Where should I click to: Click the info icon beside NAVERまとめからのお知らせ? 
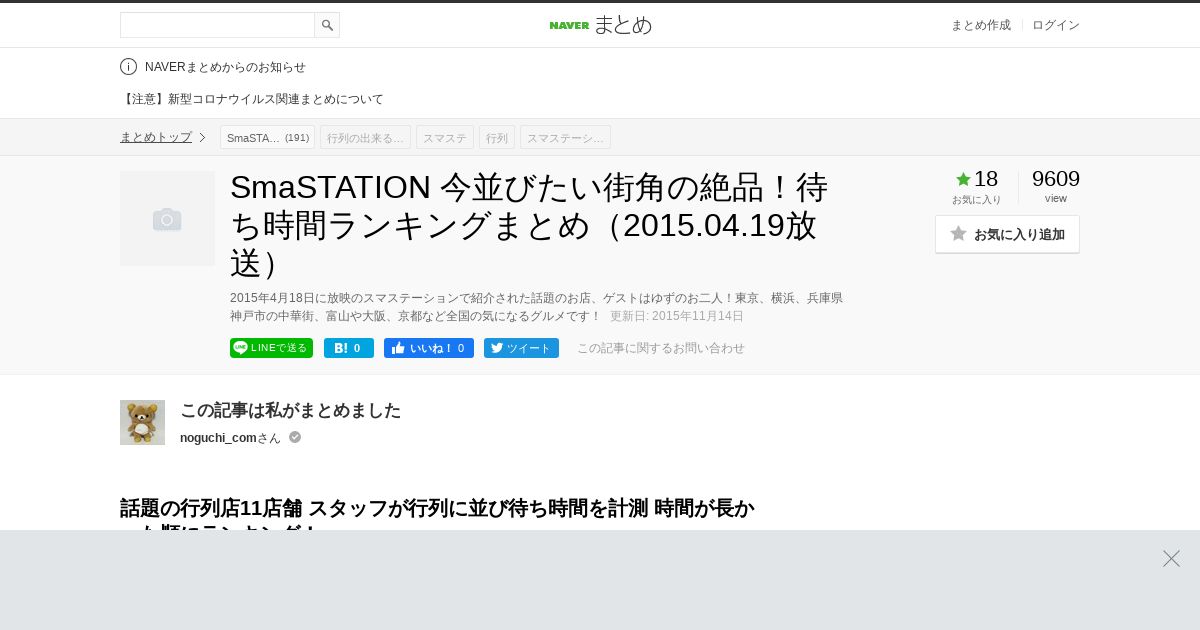pos(128,67)
